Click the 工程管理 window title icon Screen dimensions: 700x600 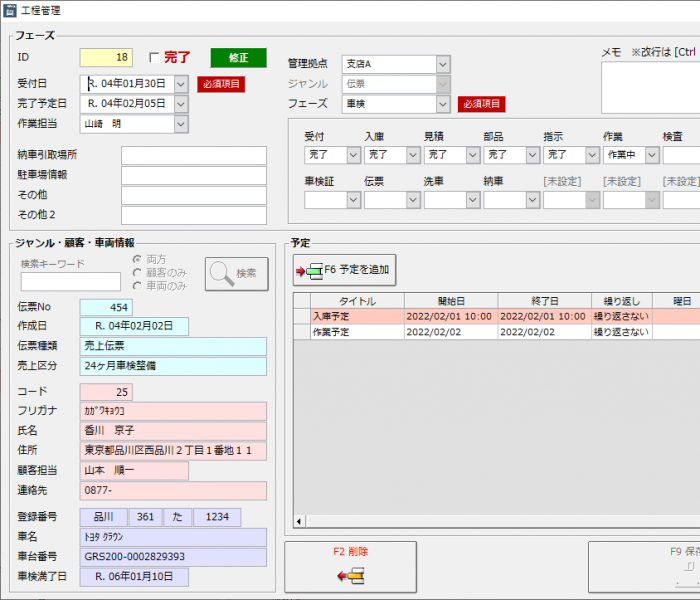point(9,10)
